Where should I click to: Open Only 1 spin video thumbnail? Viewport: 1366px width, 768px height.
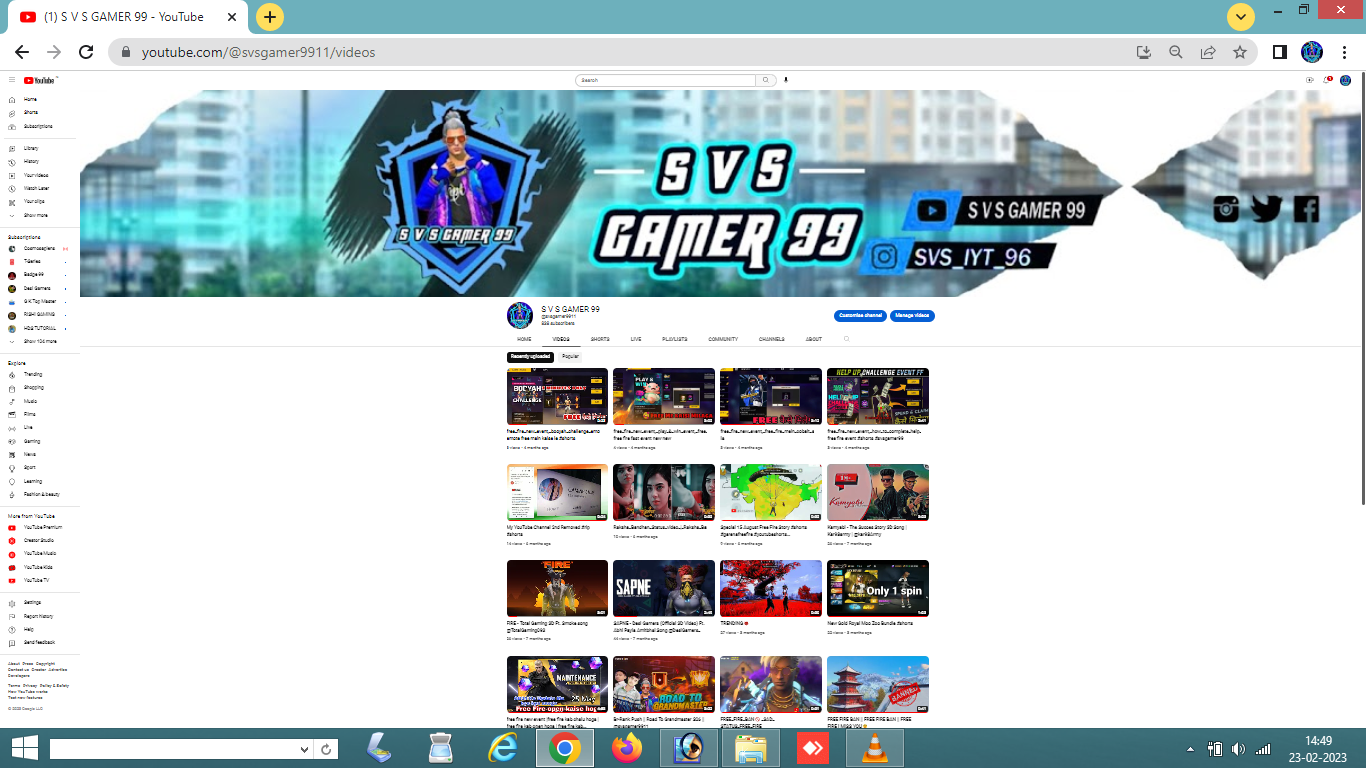[x=878, y=588]
